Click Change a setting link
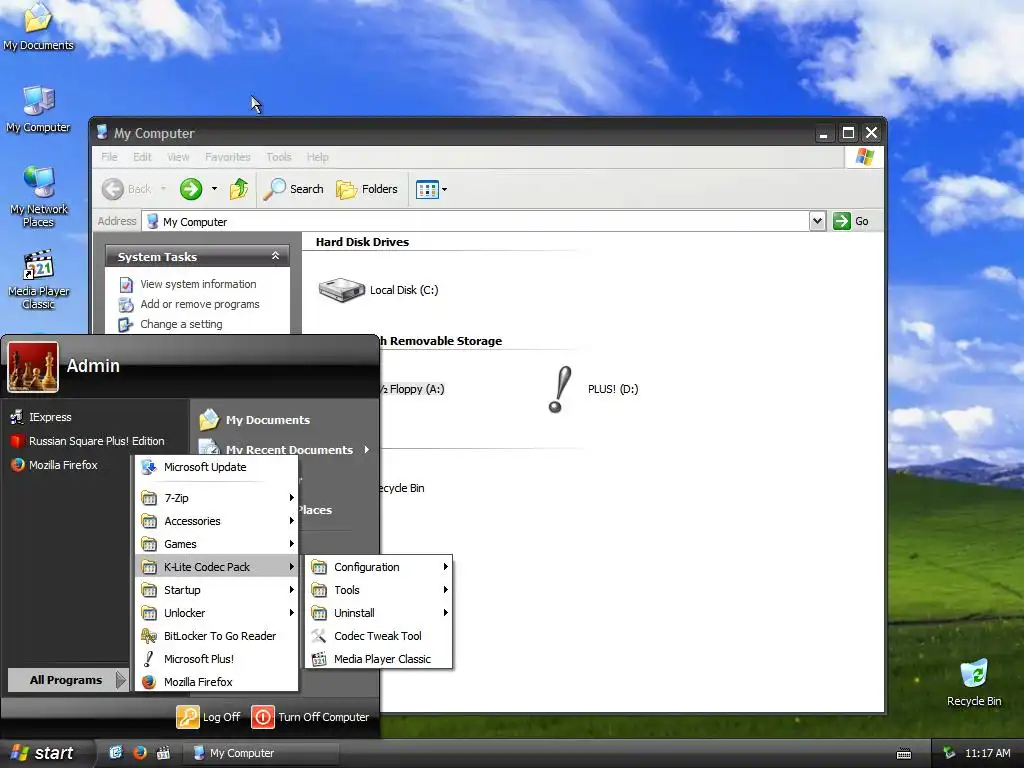 click(181, 325)
